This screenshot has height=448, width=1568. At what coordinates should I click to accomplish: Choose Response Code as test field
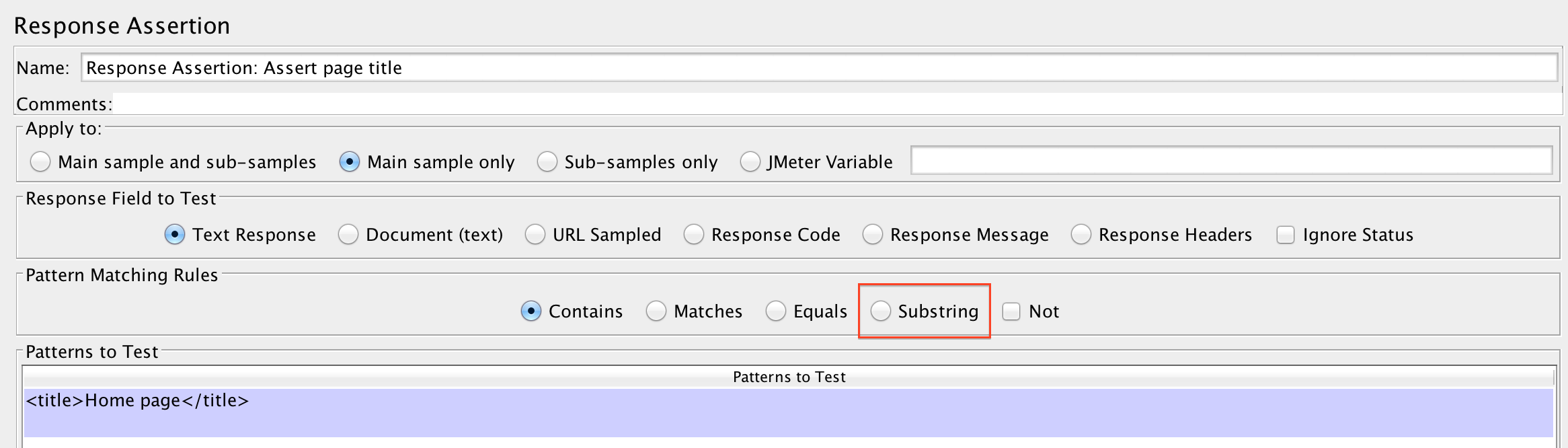coord(694,235)
